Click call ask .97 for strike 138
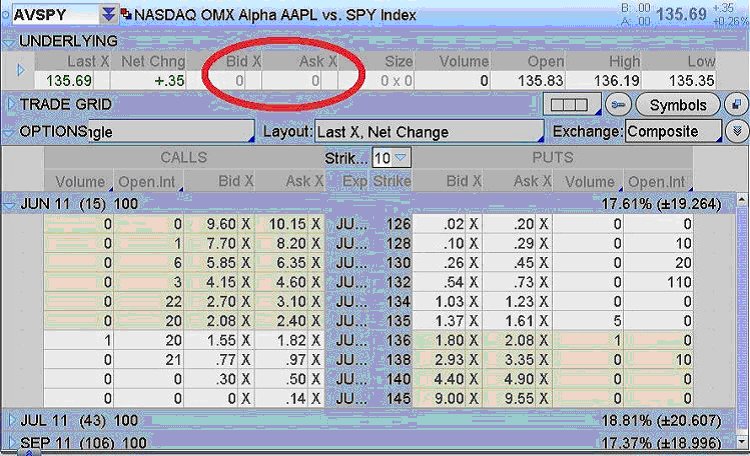Viewport: 750px width, 456px height. pos(296,360)
